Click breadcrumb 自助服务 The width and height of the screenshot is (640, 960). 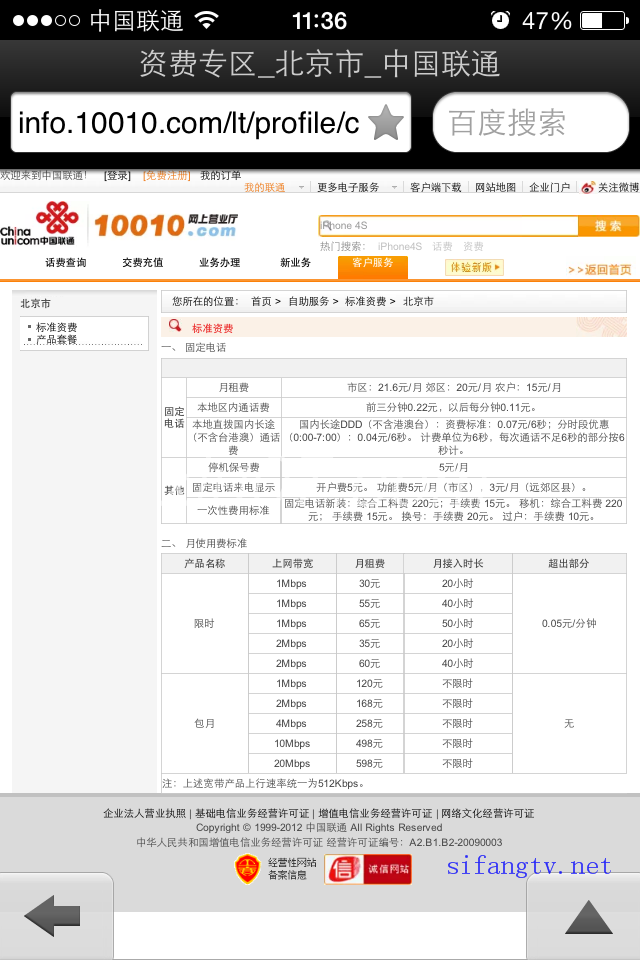pyautogui.click(x=309, y=301)
